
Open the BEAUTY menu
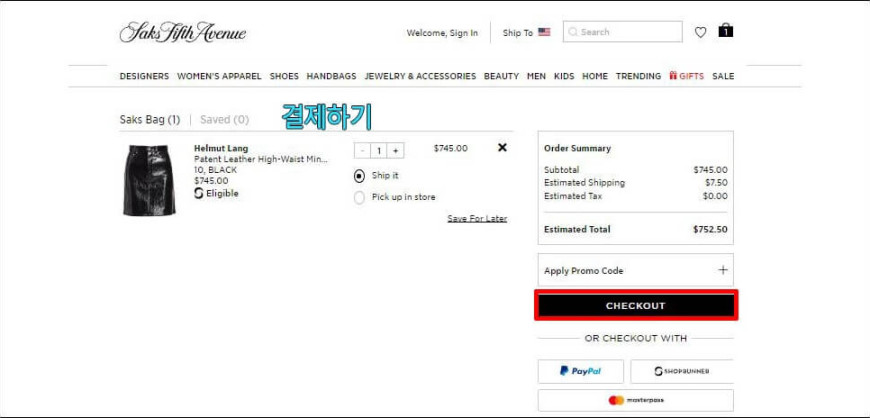501,76
